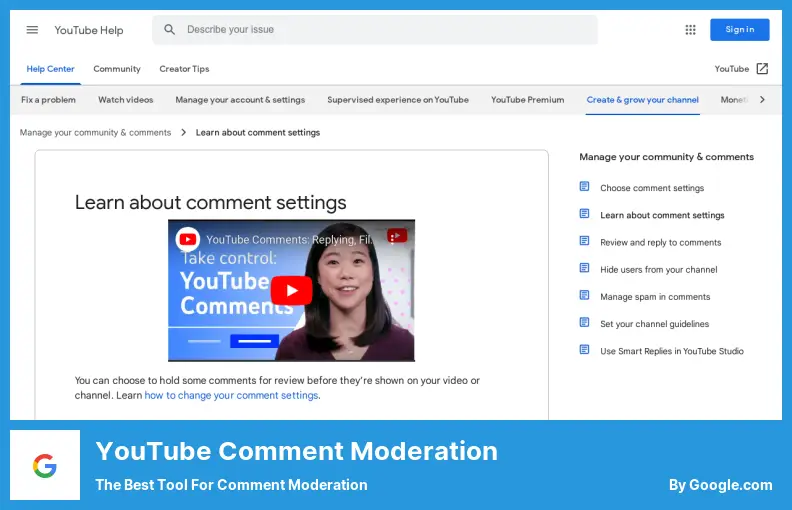Click document icon beside Choose comment settings
The width and height of the screenshot is (792, 510).
coord(585,187)
